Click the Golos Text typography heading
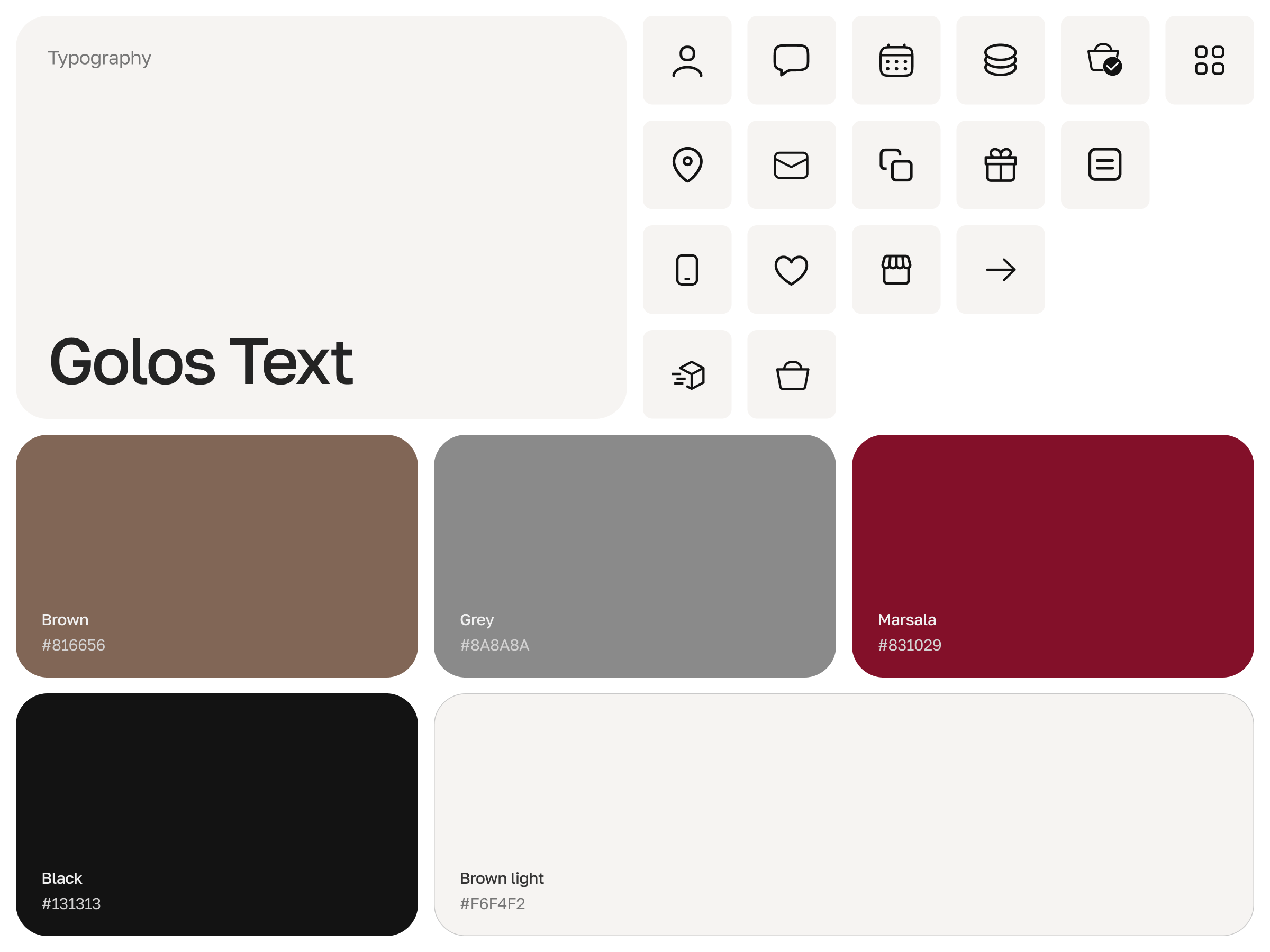Image resolution: width=1270 pixels, height=952 pixels. (x=201, y=362)
